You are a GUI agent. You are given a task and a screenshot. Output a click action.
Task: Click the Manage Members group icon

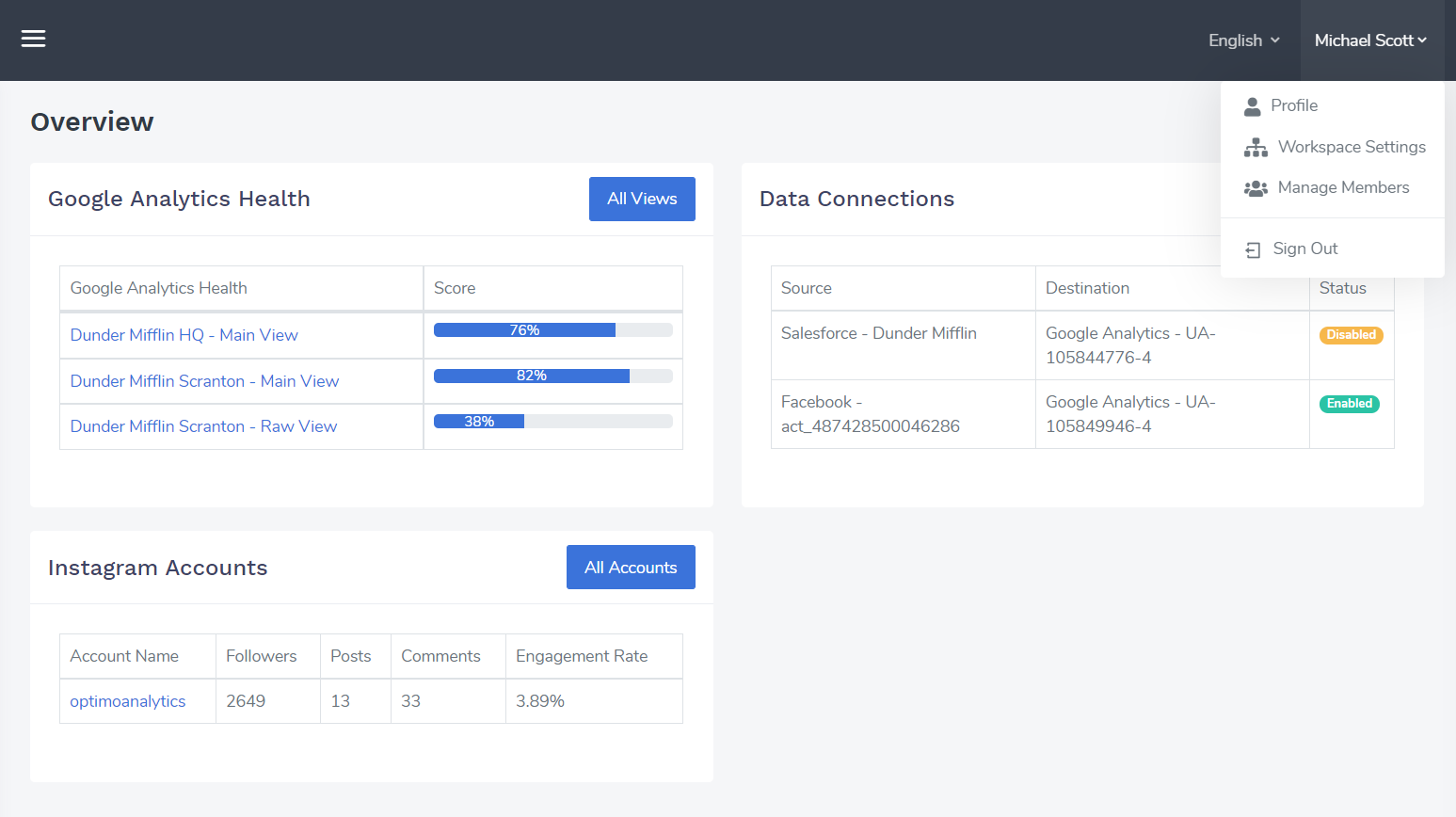point(1256,188)
